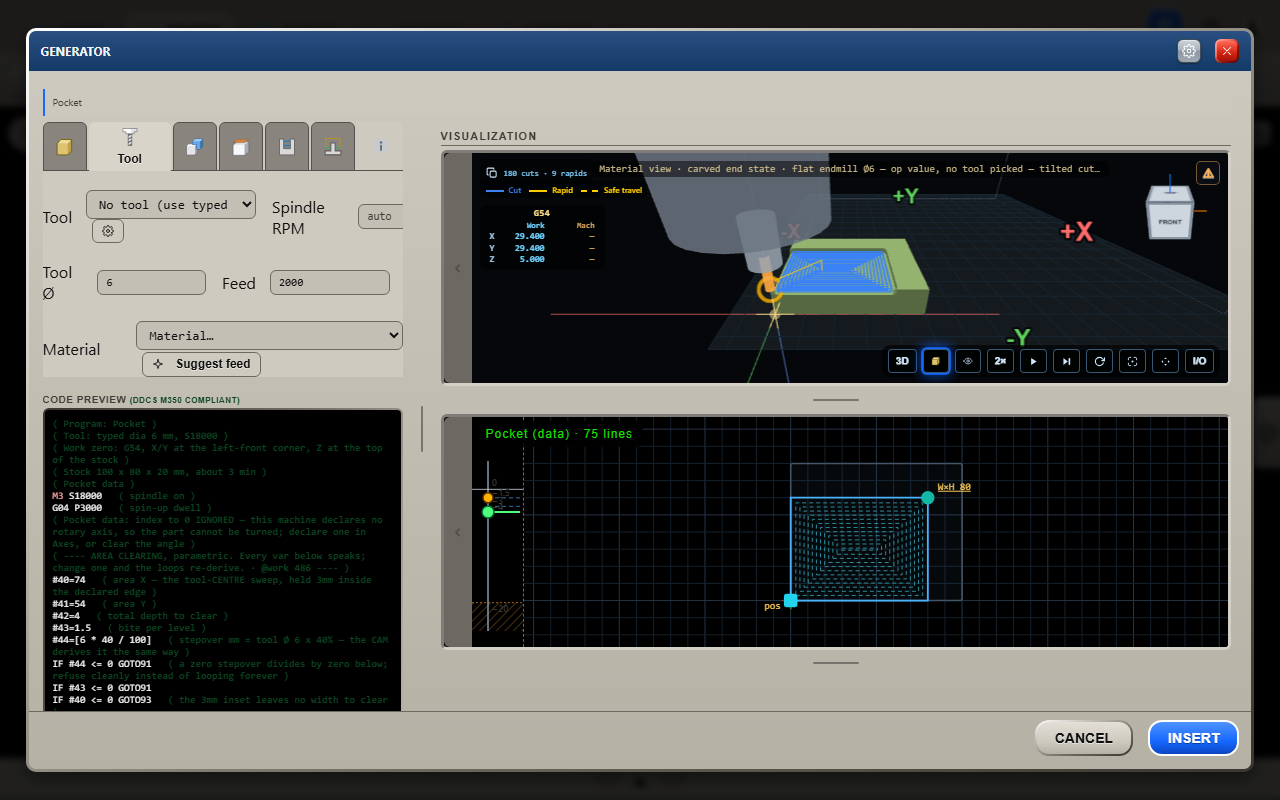This screenshot has height=800, width=1280.
Task: Toggle the material view cube button
Action: (935, 361)
